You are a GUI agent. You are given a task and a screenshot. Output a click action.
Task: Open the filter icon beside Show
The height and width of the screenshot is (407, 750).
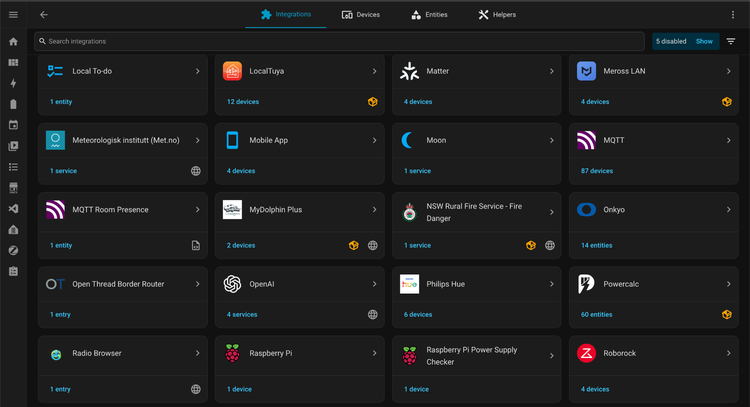731,42
